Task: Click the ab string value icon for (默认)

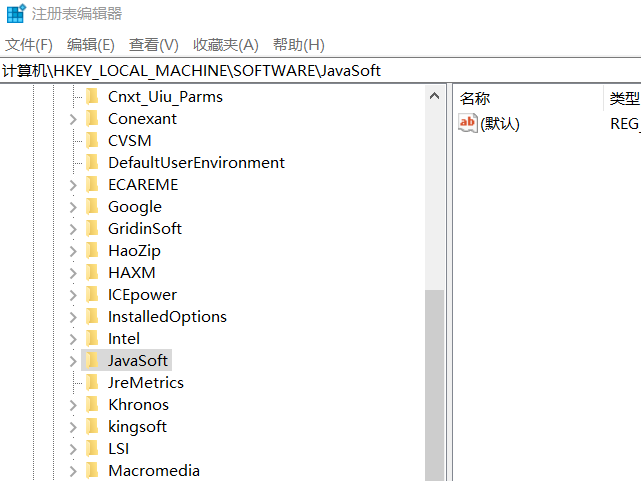Action: pyautogui.click(x=468, y=123)
